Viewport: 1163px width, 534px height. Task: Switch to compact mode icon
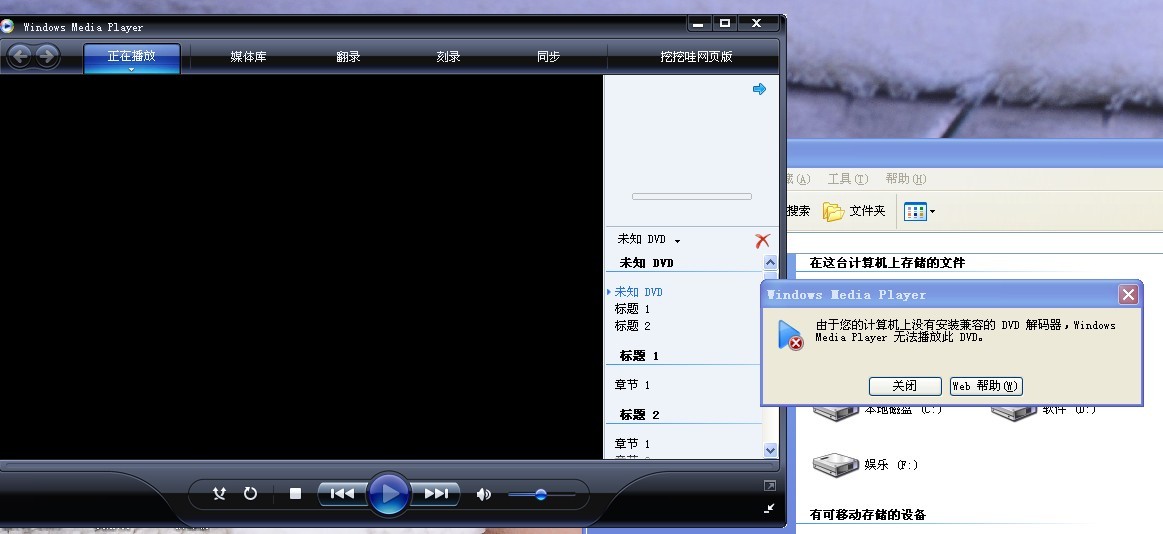[769, 508]
